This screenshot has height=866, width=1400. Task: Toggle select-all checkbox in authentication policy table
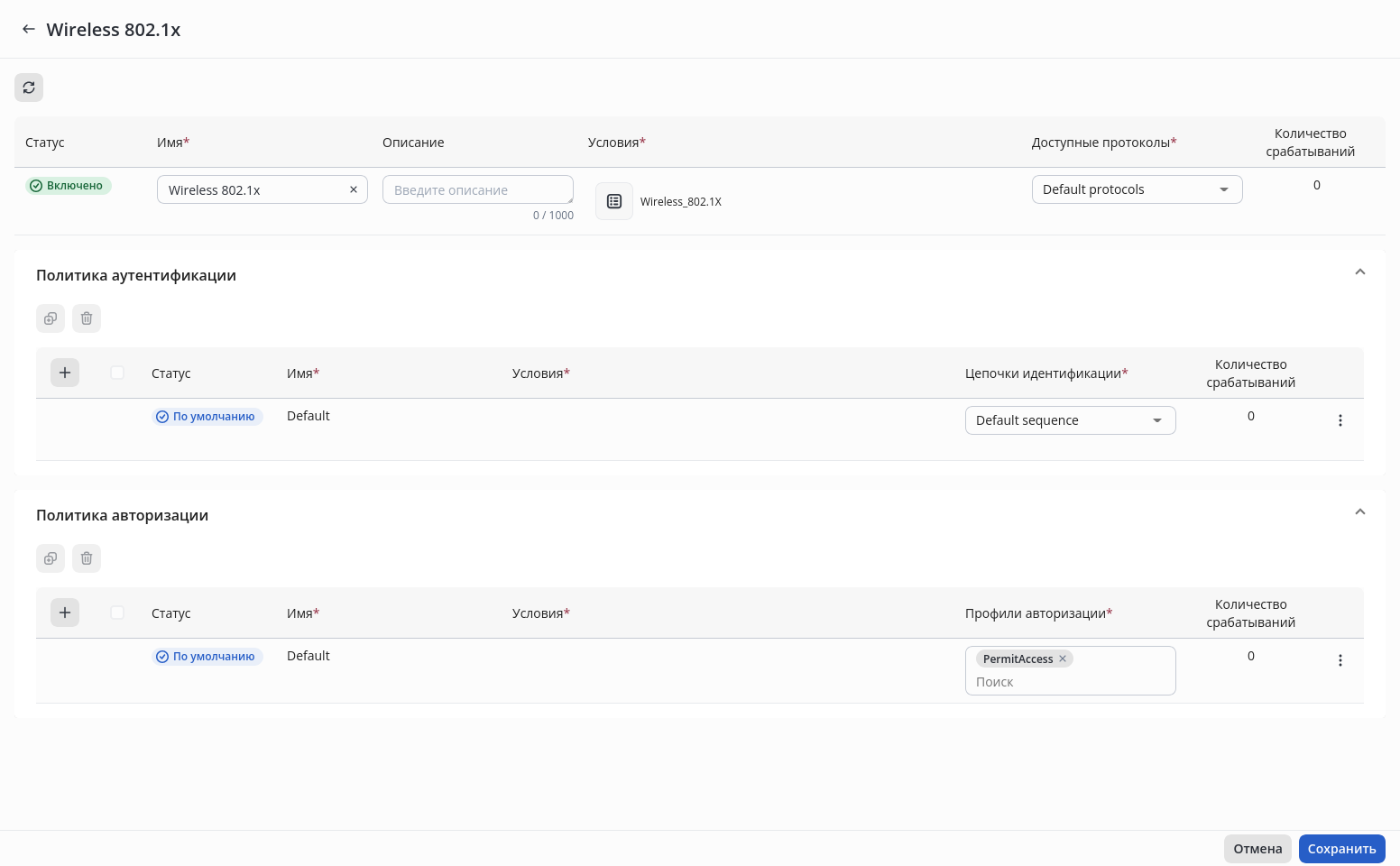(117, 373)
